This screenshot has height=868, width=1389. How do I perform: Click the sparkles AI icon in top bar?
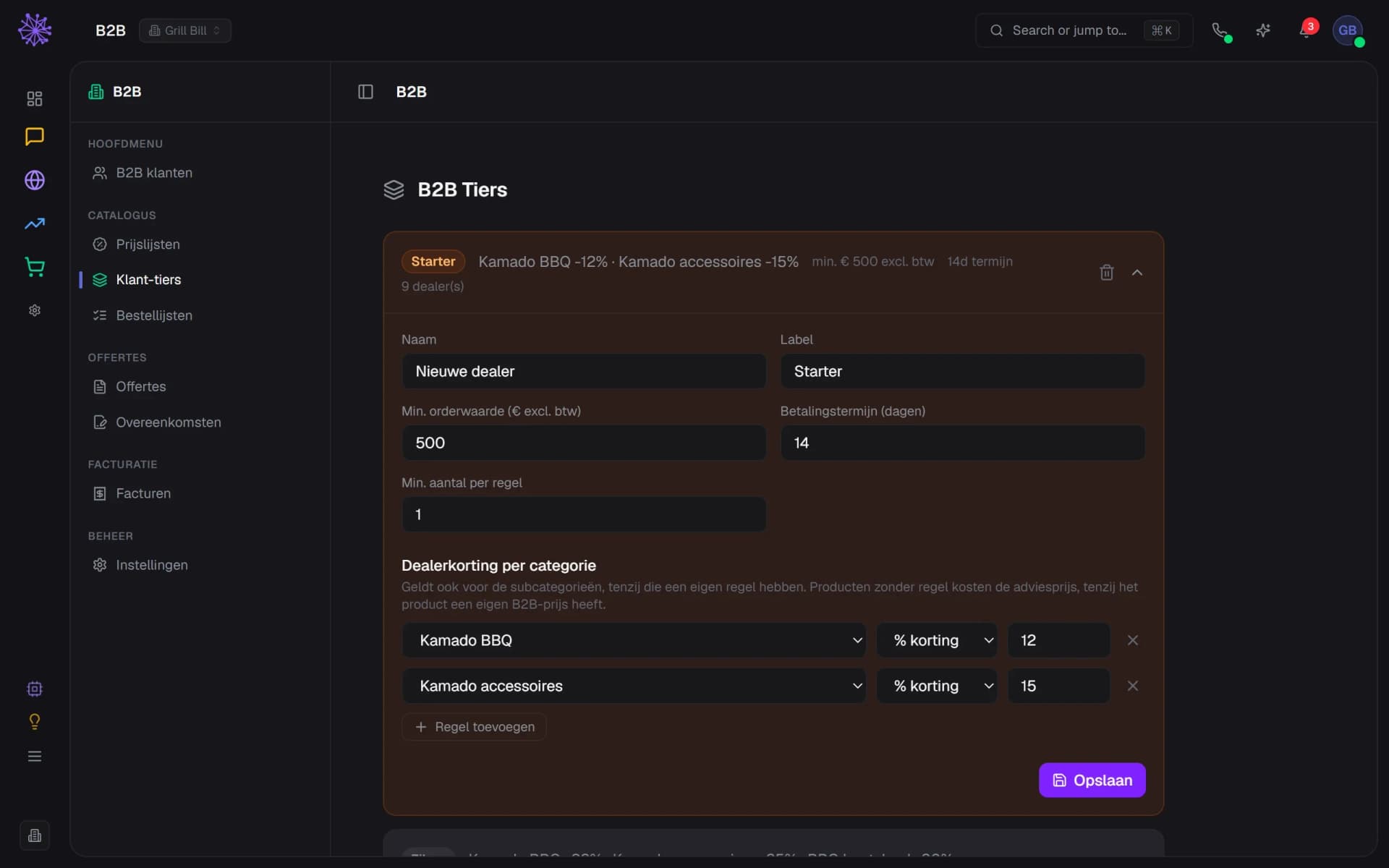point(1263,30)
